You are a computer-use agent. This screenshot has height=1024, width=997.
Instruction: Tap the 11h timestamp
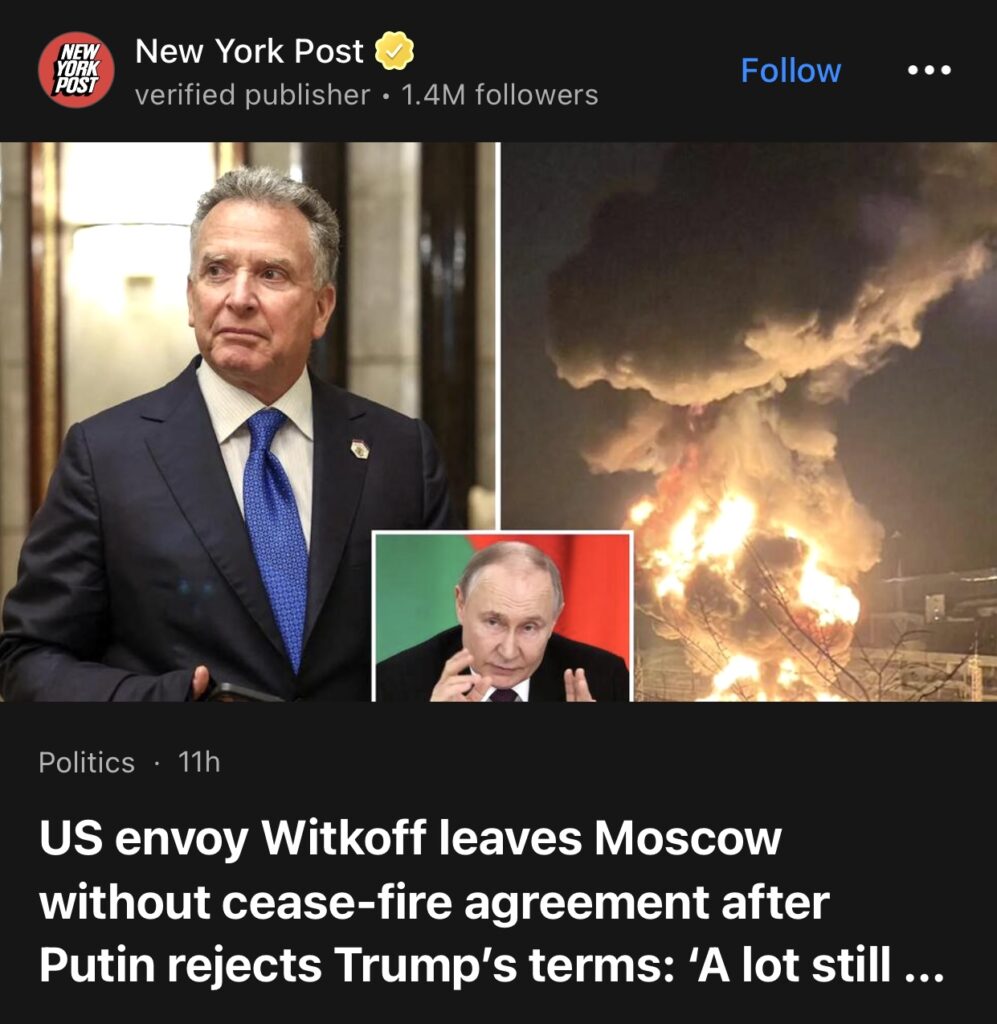199,761
